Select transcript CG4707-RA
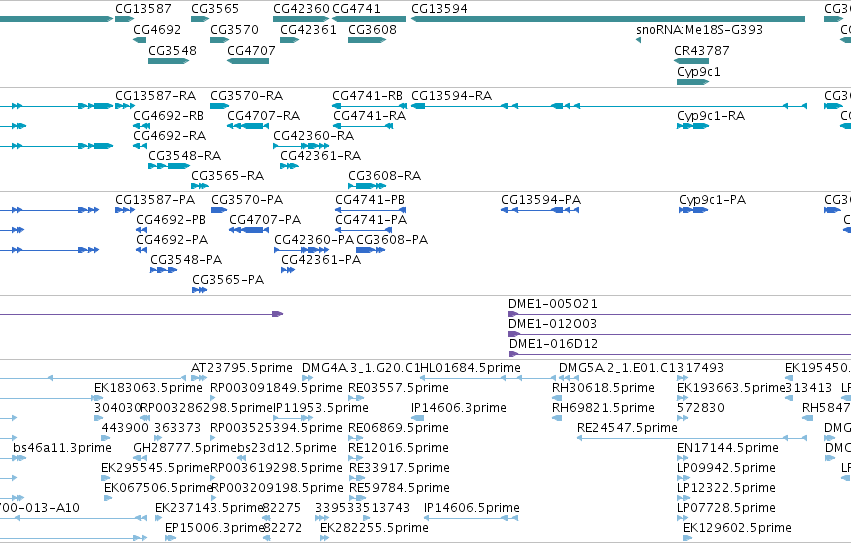851x543 pixels. point(248,126)
